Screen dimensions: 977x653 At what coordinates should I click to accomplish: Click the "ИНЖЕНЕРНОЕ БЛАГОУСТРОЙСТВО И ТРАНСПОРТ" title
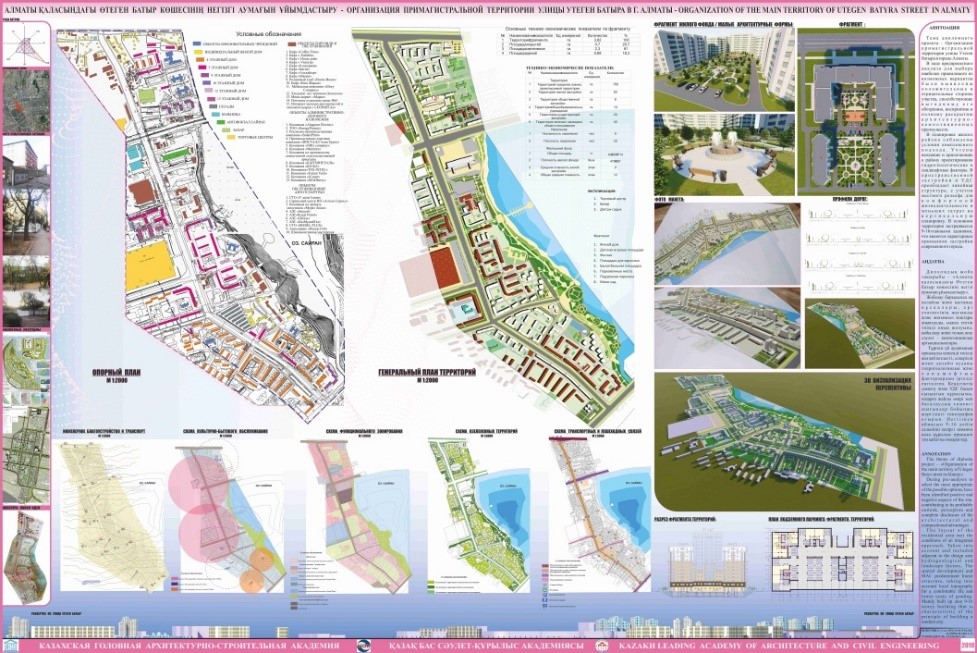(105, 431)
